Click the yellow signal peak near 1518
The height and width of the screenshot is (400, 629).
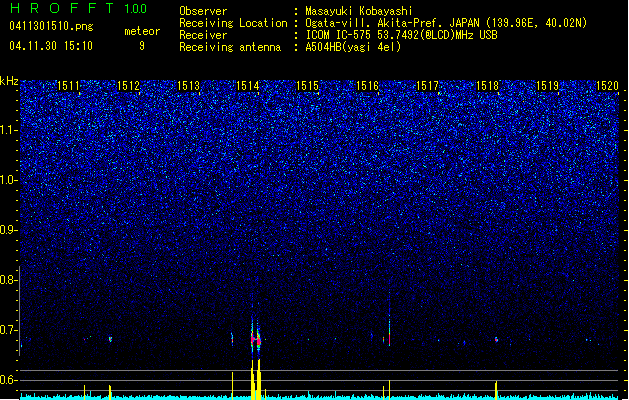pyautogui.click(x=496, y=390)
